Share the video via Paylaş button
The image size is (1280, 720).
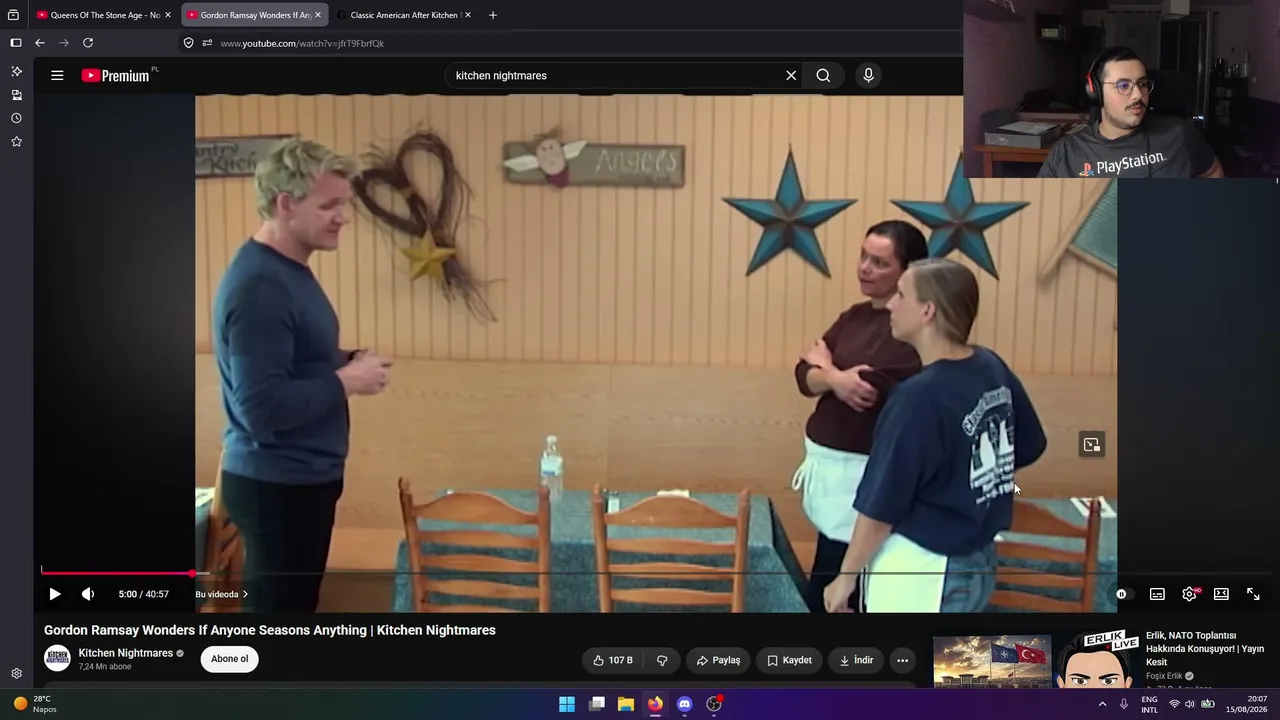[718, 660]
